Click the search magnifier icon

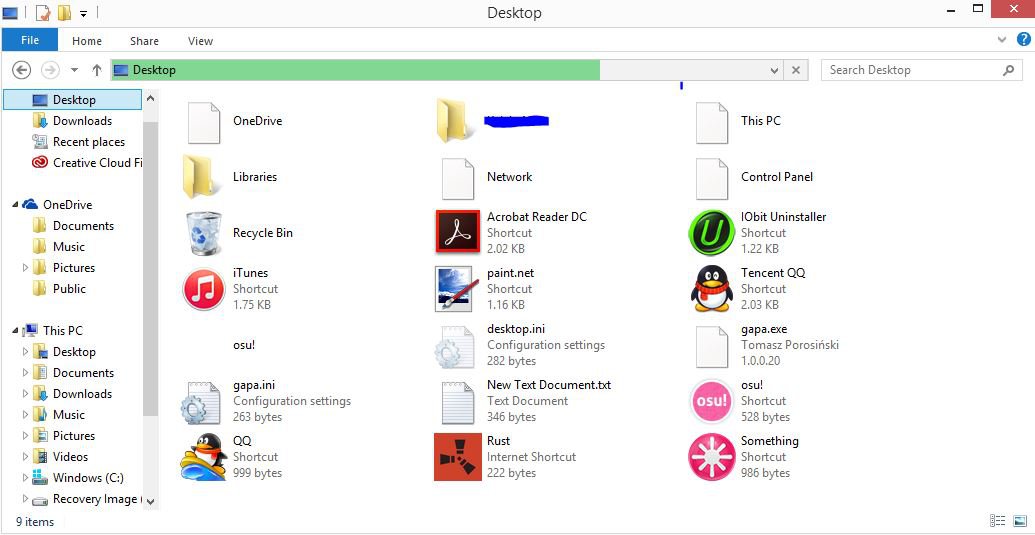pyautogui.click(x=1009, y=70)
